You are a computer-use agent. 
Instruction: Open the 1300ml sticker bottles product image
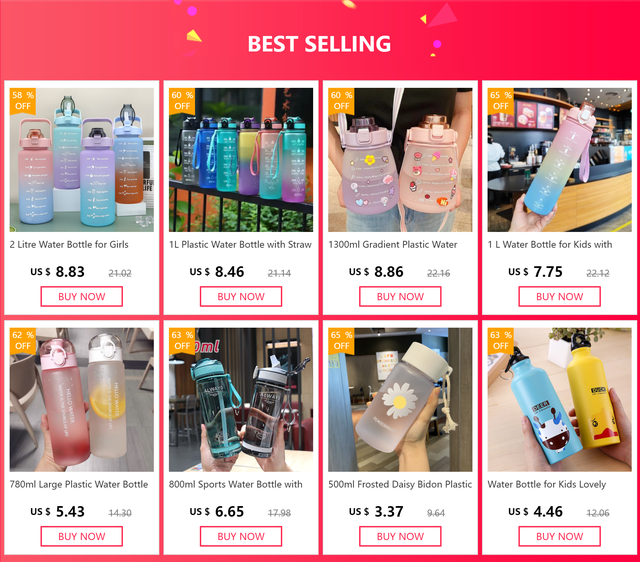pos(400,160)
